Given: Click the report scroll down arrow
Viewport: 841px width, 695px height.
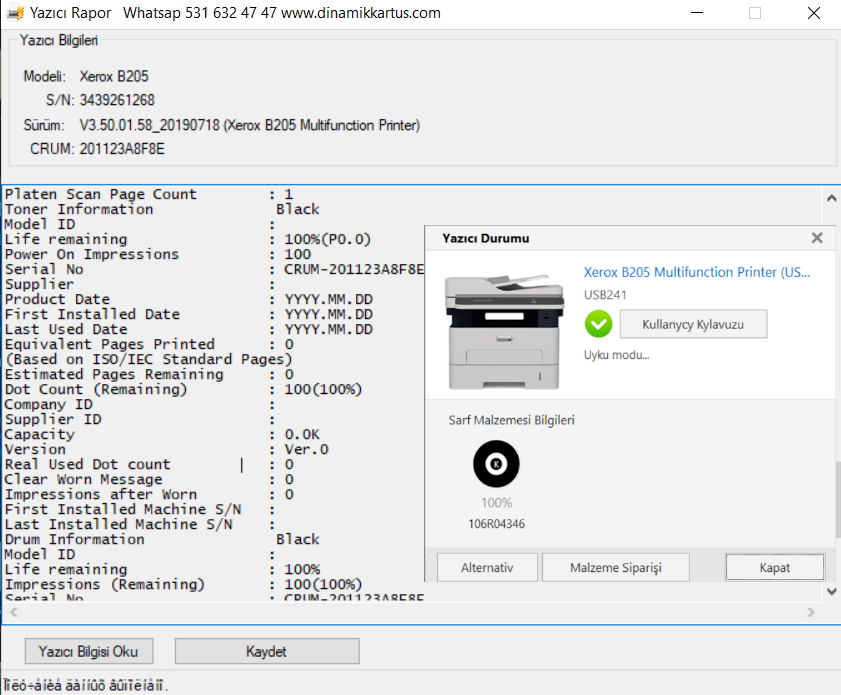Looking at the screenshot, I should click(831, 592).
